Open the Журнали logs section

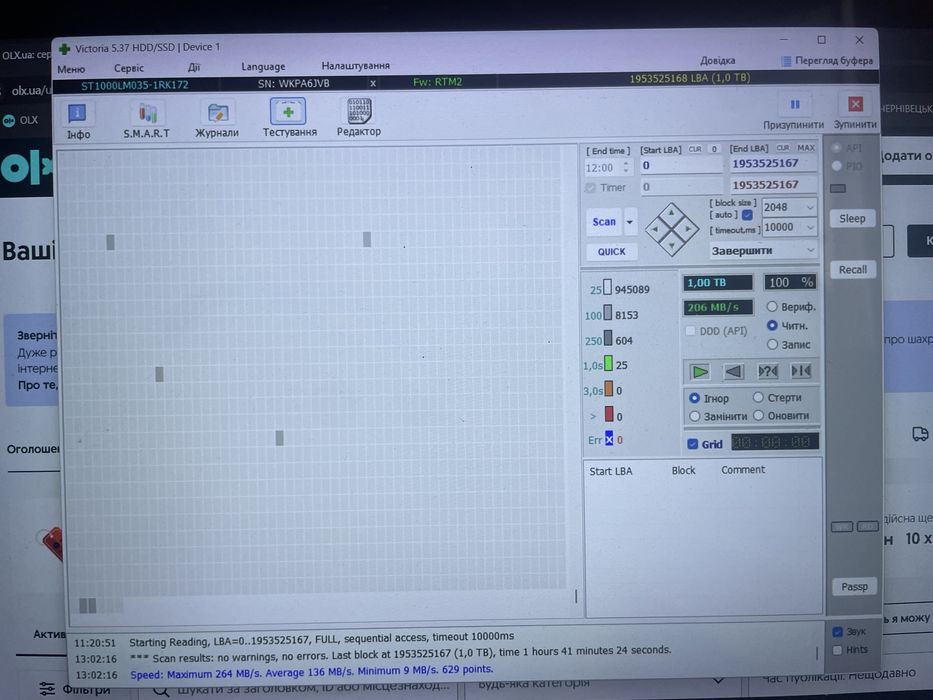click(x=217, y=120)
